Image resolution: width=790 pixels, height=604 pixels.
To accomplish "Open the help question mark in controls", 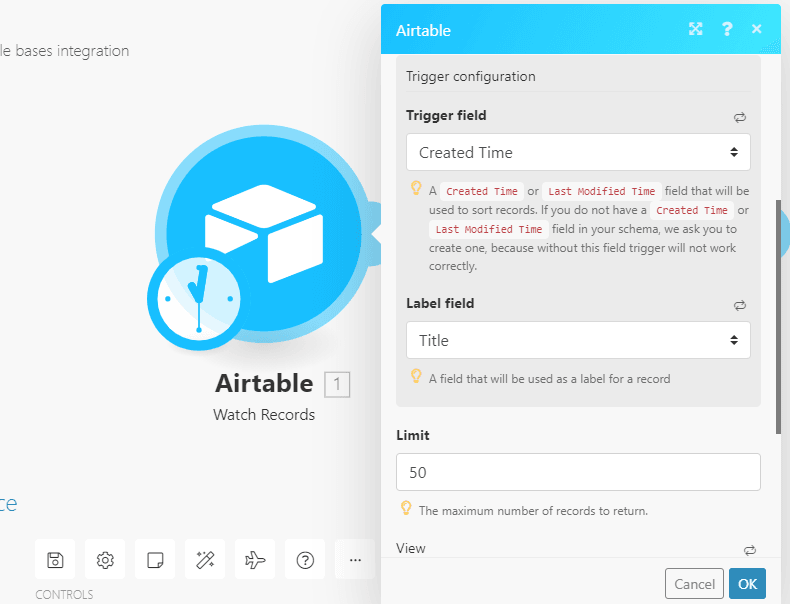I will pos(305,560).
